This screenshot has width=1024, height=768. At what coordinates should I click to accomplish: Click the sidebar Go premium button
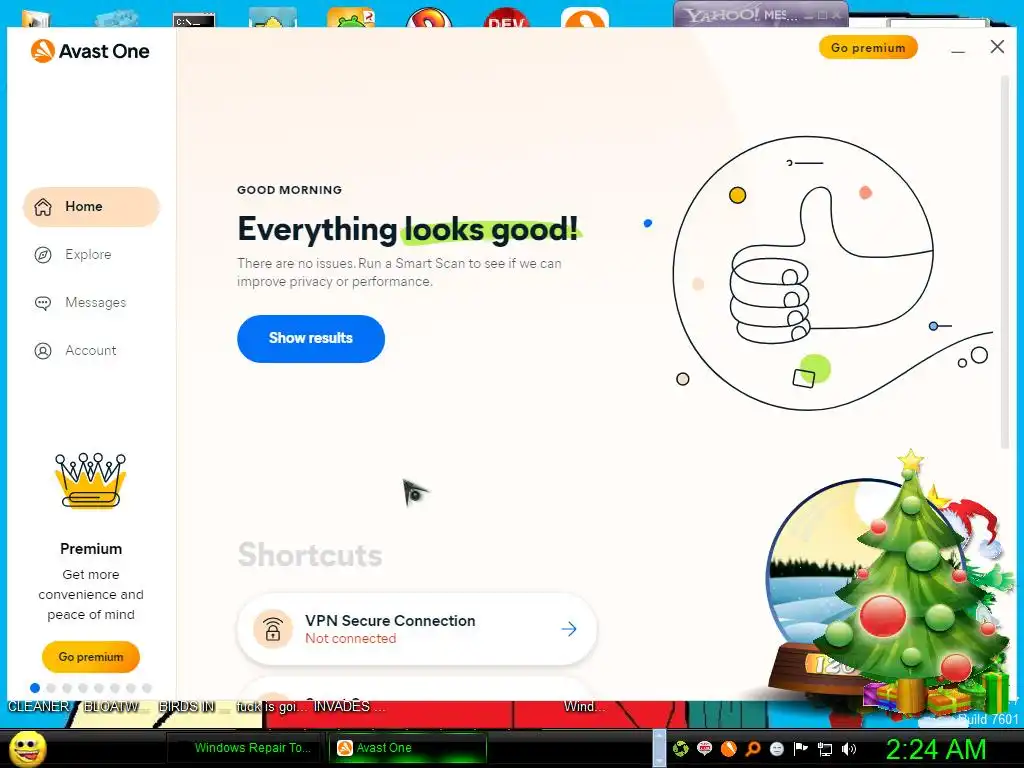[91, 657]
